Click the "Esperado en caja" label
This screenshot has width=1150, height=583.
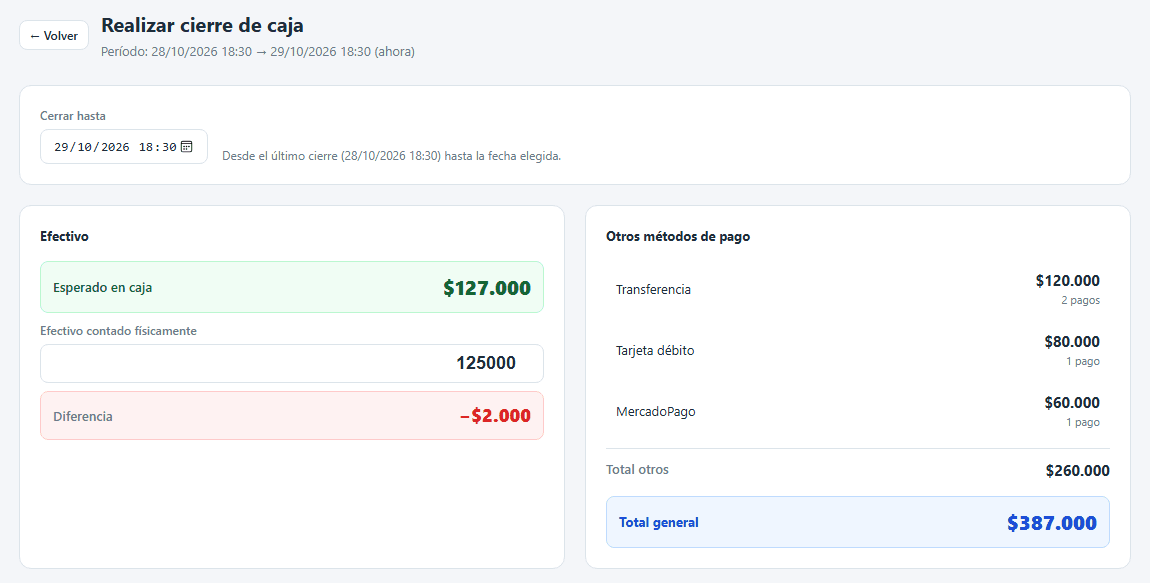click(x=103, y=287)
